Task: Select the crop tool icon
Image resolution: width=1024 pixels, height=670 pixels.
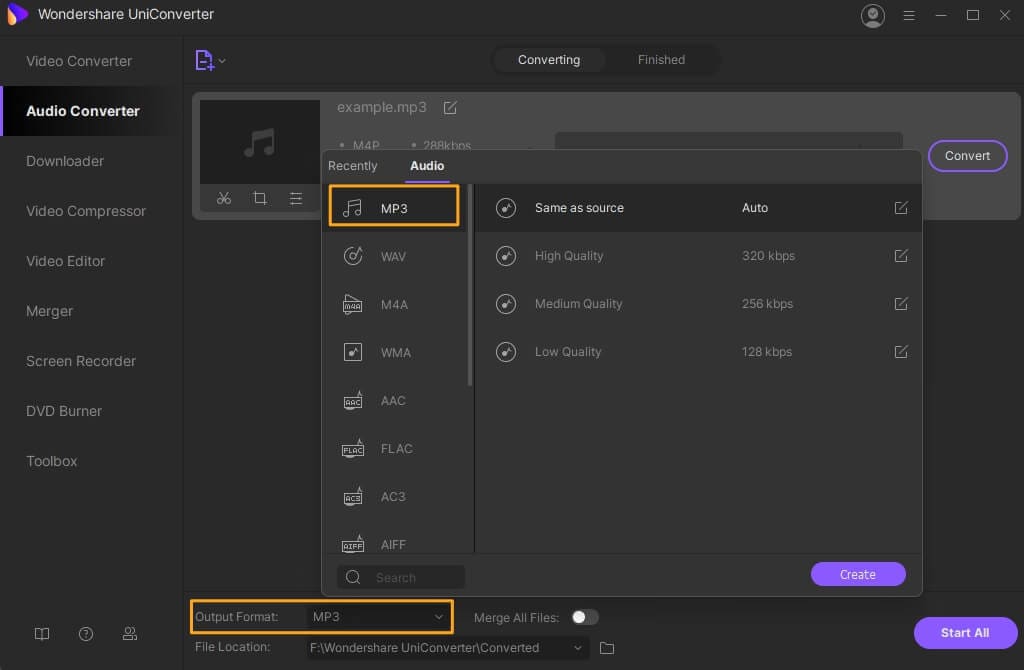Action: tap(260, 198)
